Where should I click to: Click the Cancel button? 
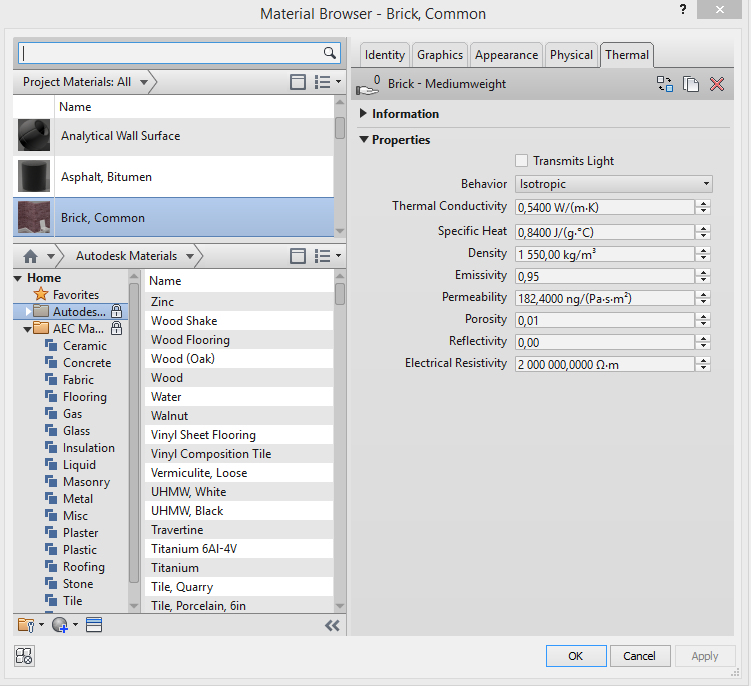click(640, 656)
